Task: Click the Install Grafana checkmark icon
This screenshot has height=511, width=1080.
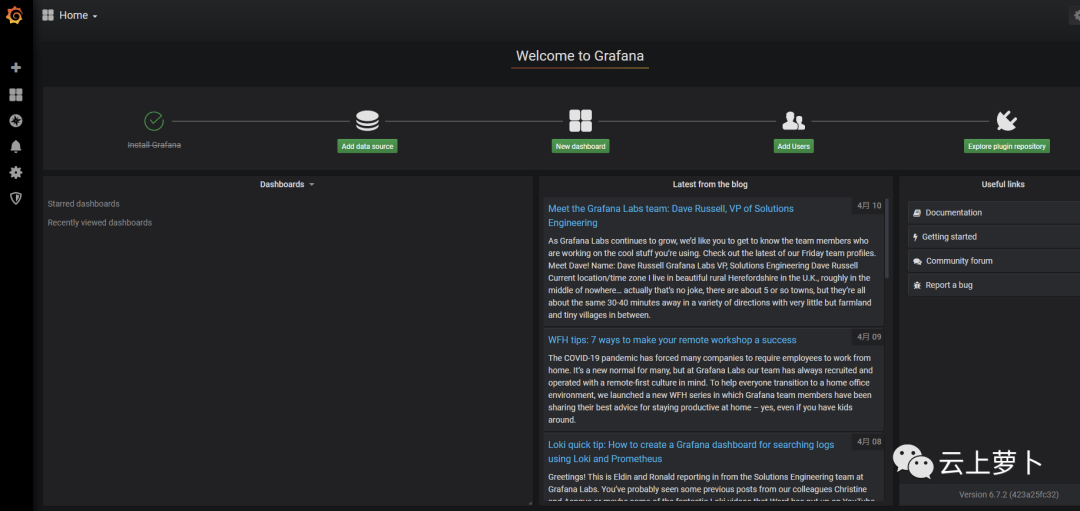Action: coord(154,121)
